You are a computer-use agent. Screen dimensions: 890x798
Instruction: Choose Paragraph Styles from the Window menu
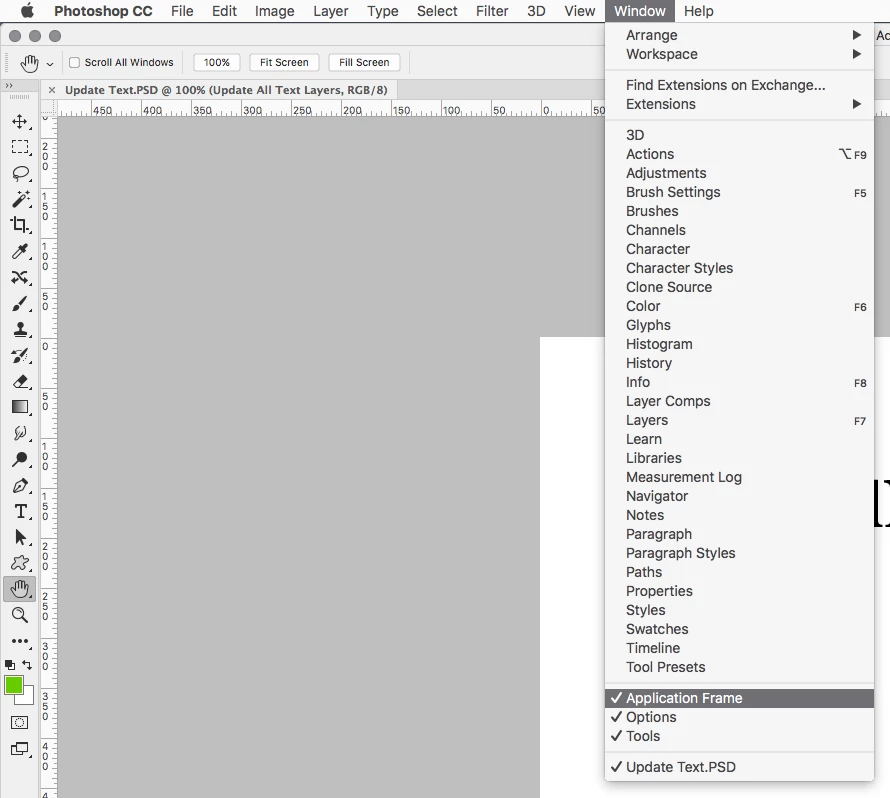coord(739,553)
